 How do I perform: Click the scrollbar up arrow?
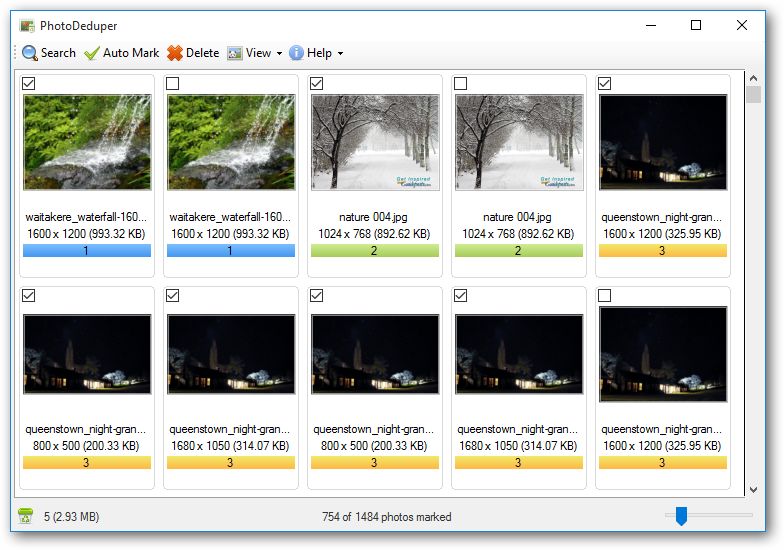click(x=754, y=78)
